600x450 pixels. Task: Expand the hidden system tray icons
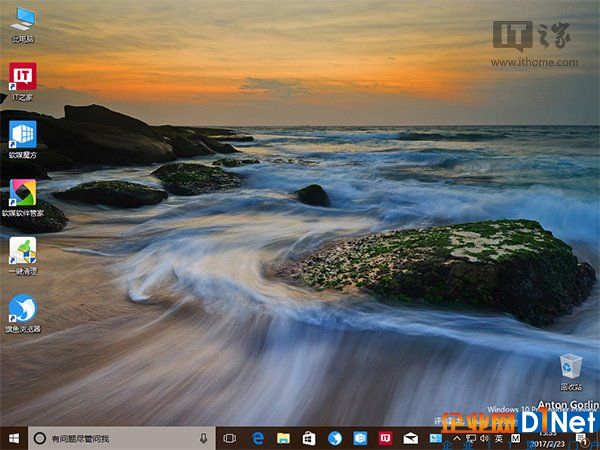point(457,439)
